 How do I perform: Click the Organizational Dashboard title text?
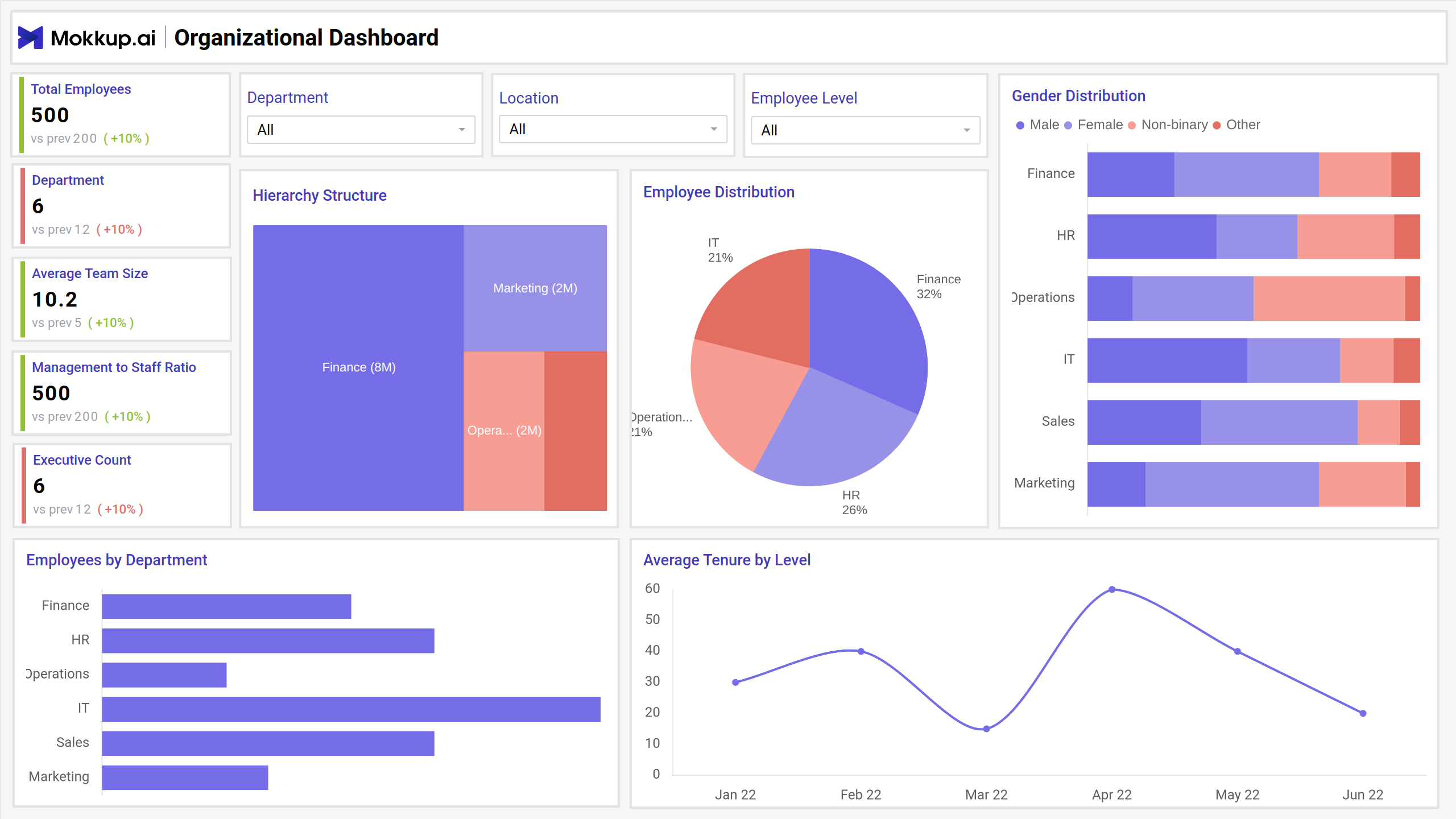[306, 38]
